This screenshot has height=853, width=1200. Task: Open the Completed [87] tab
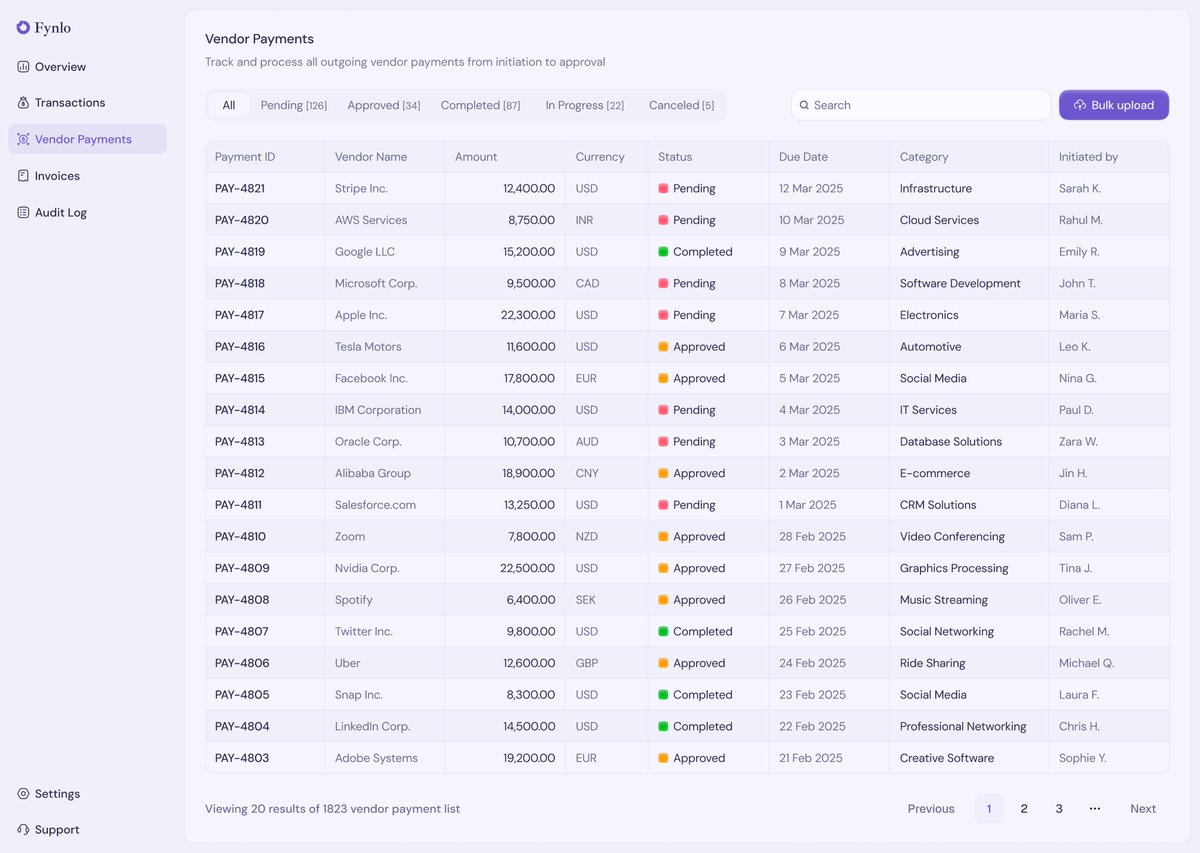[480, 105]
